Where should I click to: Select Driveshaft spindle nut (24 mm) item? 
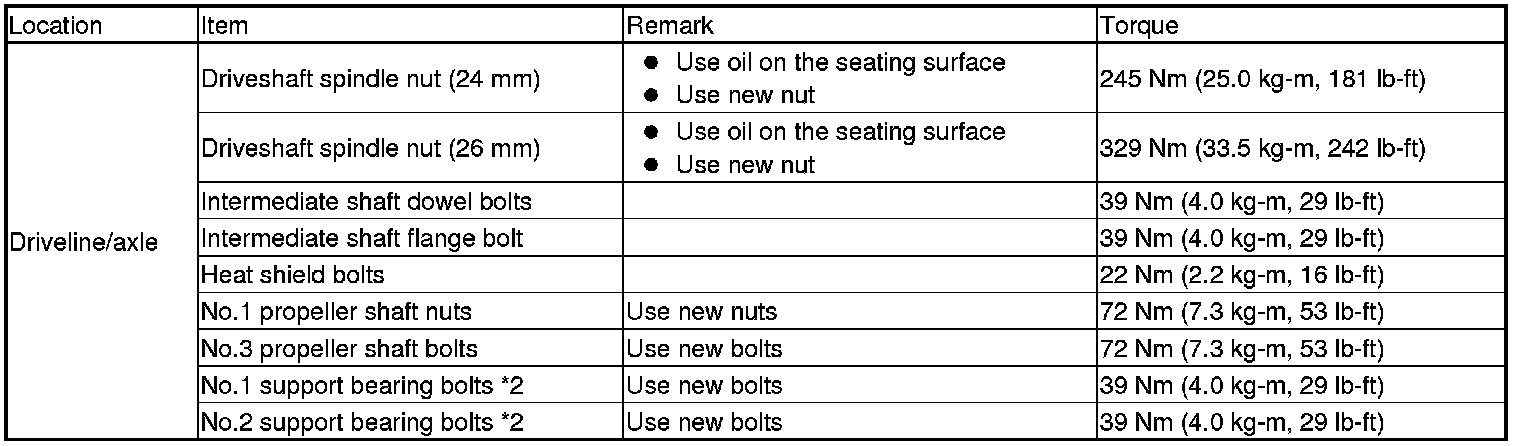(370, 80)
